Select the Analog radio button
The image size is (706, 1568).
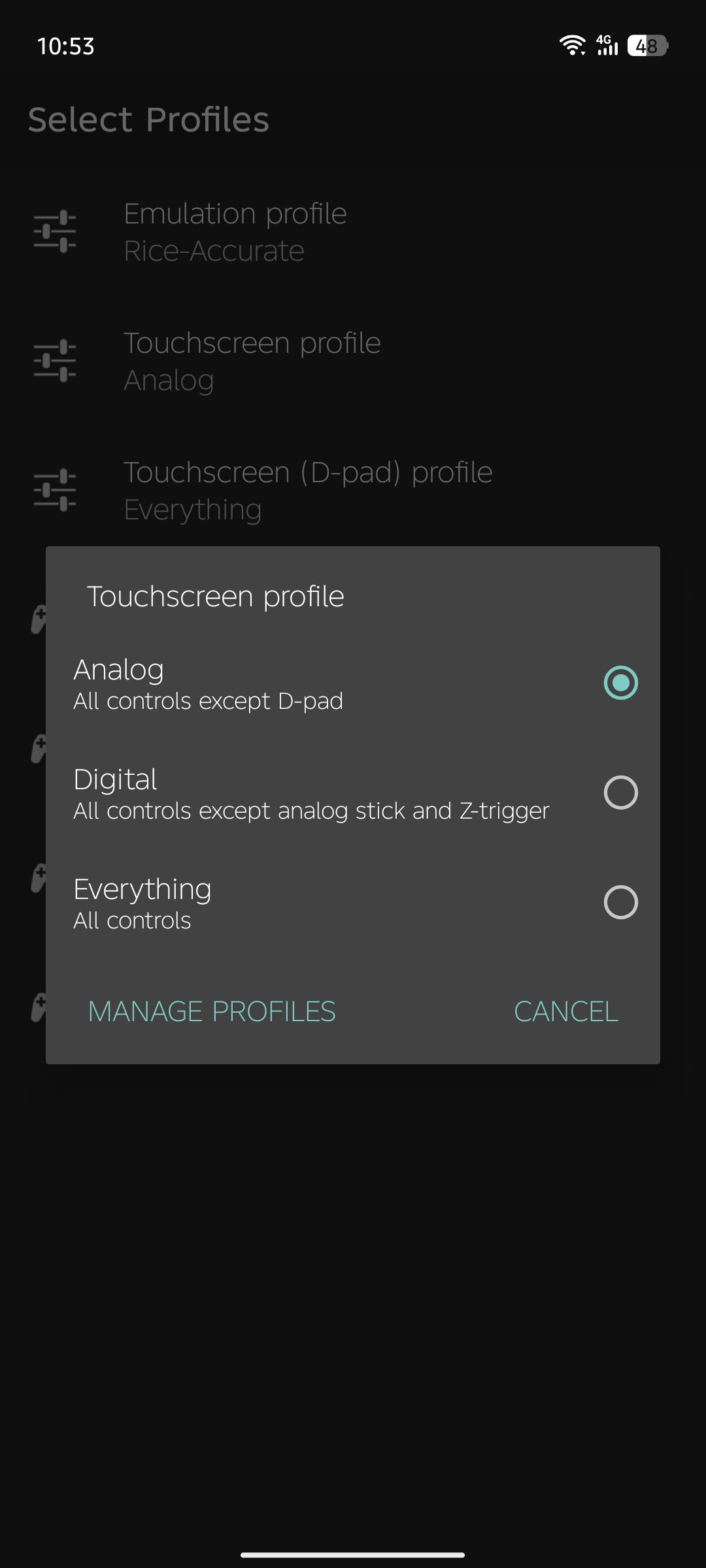coord(620,683)
